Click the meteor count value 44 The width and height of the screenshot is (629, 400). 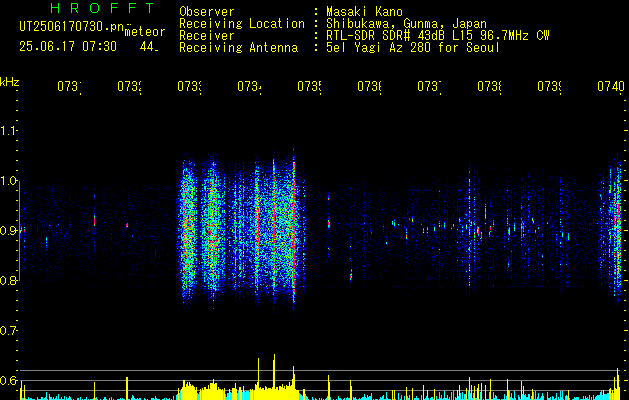click(149, 47)
